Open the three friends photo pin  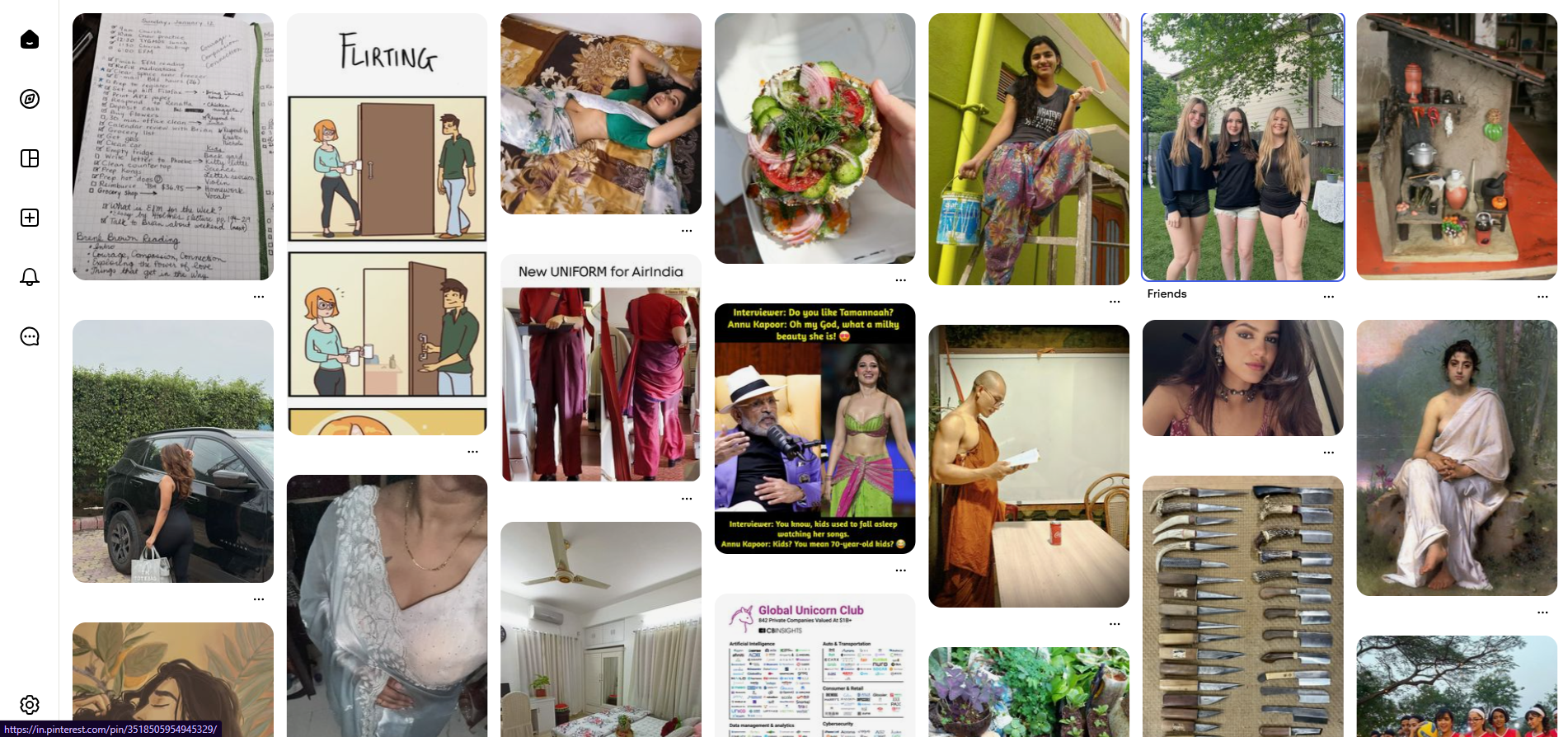[x=1242, y=147]
